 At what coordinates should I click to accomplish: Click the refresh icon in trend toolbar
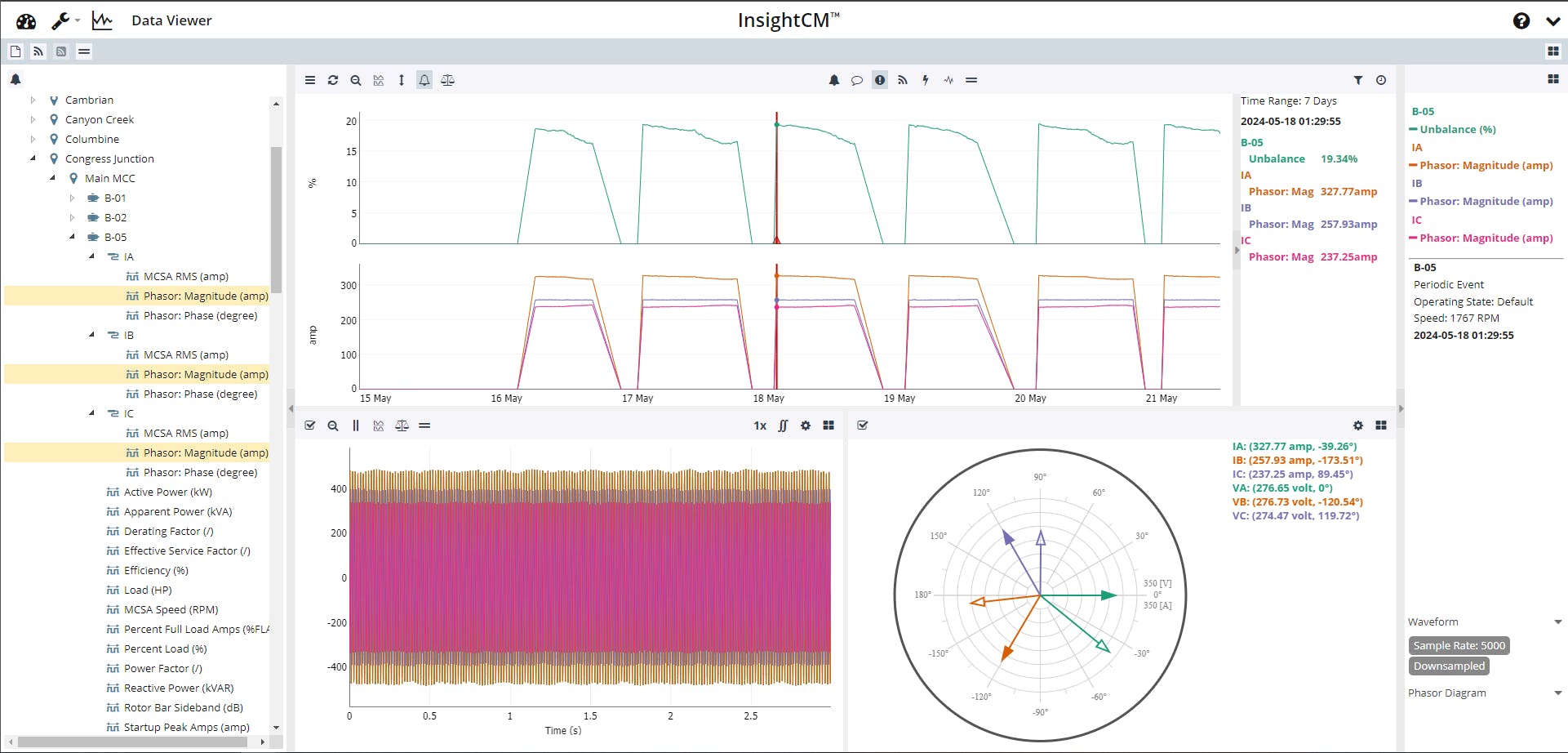point(333,80)
